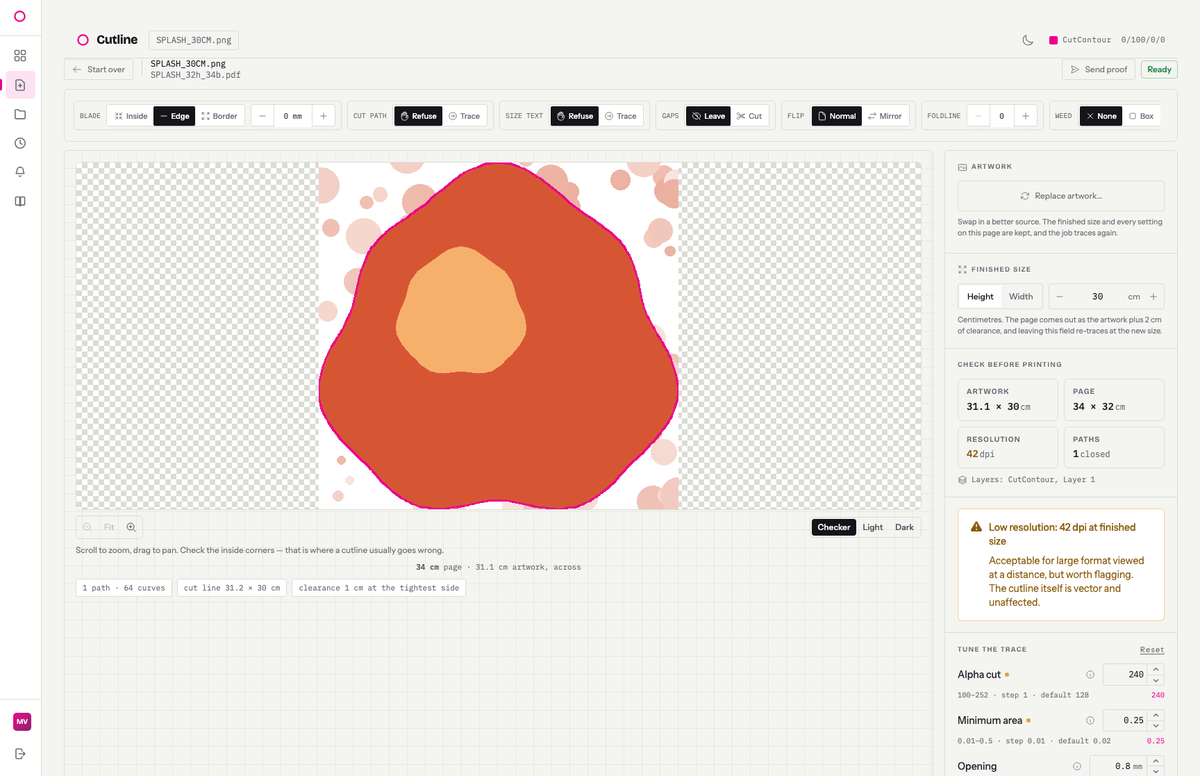Set weed to Box
This screenshot has width=1200, height=776.
coord(1141,116)
